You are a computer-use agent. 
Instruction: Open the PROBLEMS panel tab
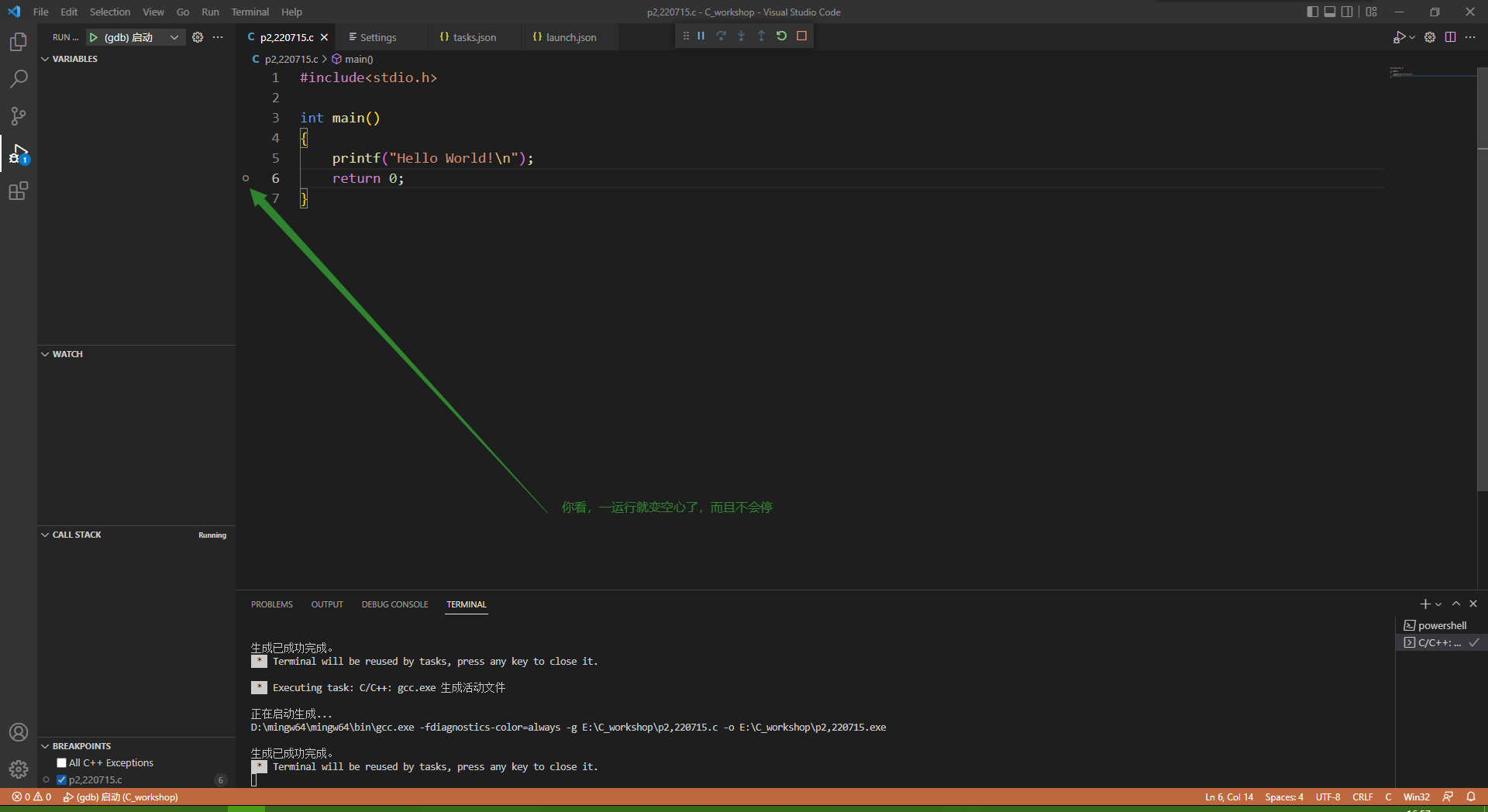271,604
